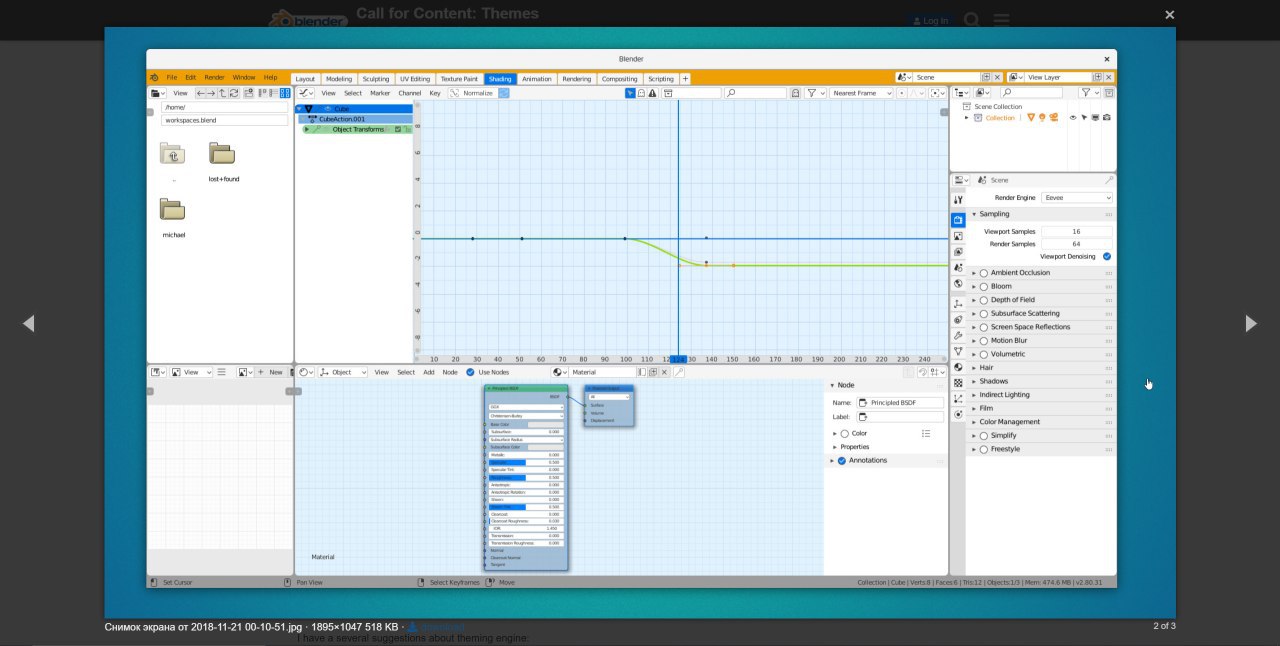1280x646 pixels.
Task: Go to previous image in lightbox
Action: tap(28, 323)
